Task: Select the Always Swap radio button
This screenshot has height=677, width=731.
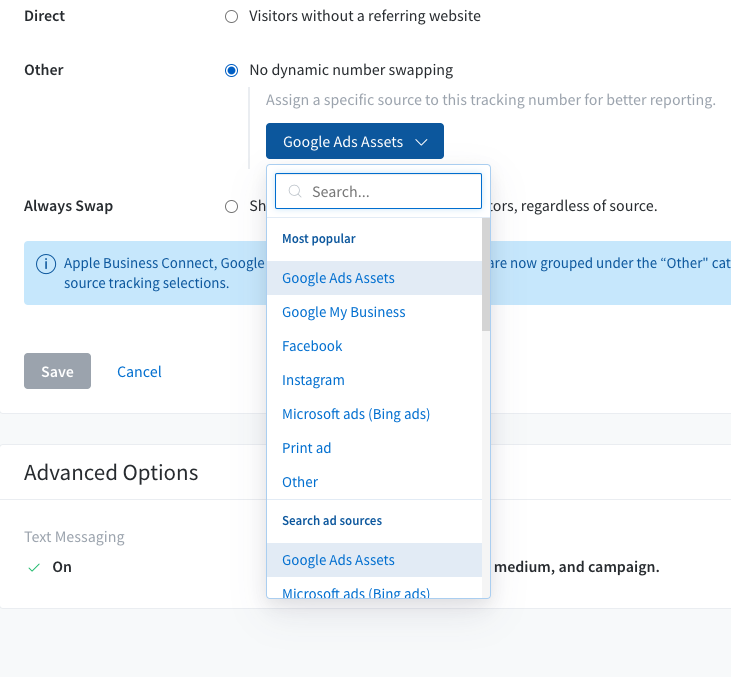Action: (231, 207)
